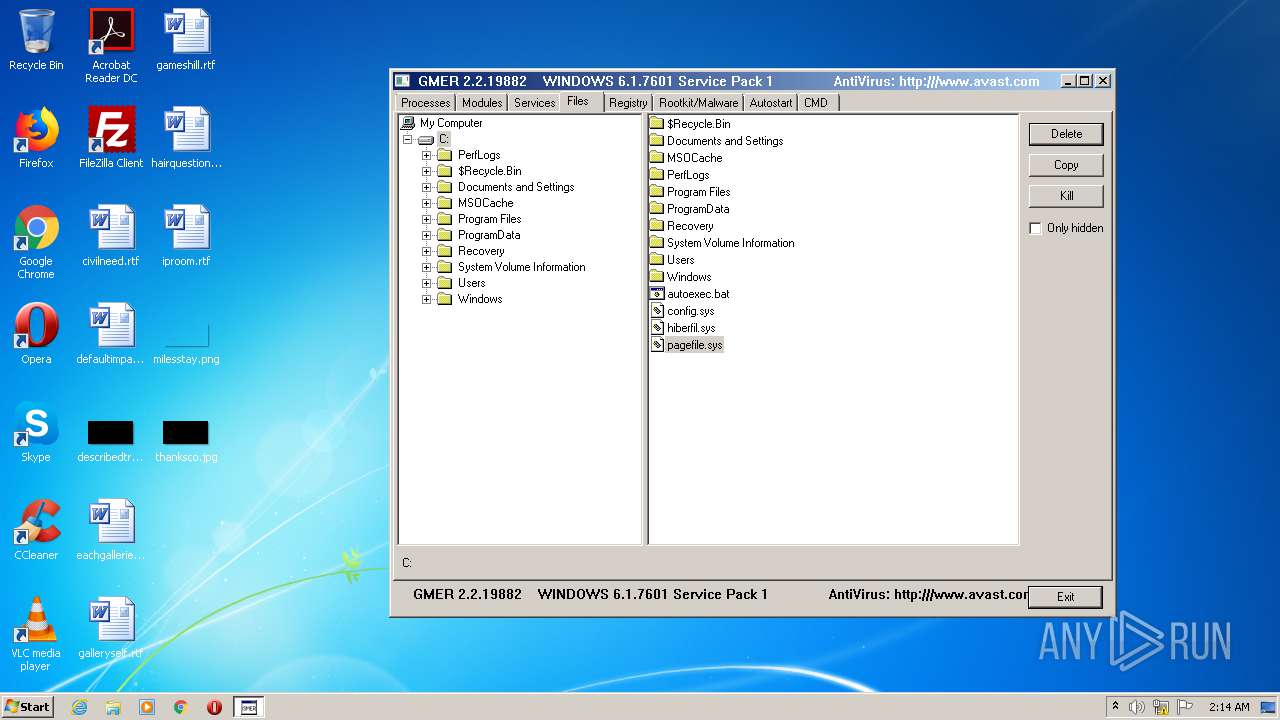
Task: Click the Kill button
Action: pos(1066,196)
